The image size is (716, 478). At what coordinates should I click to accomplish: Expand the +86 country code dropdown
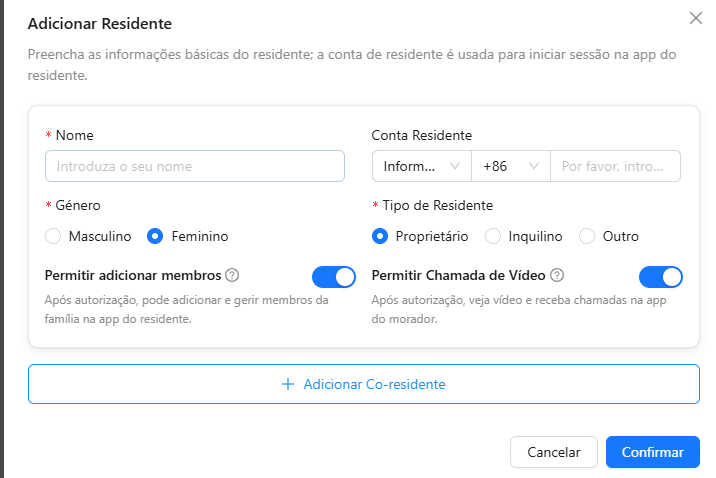pyautogui.click(x=511, y=166)
